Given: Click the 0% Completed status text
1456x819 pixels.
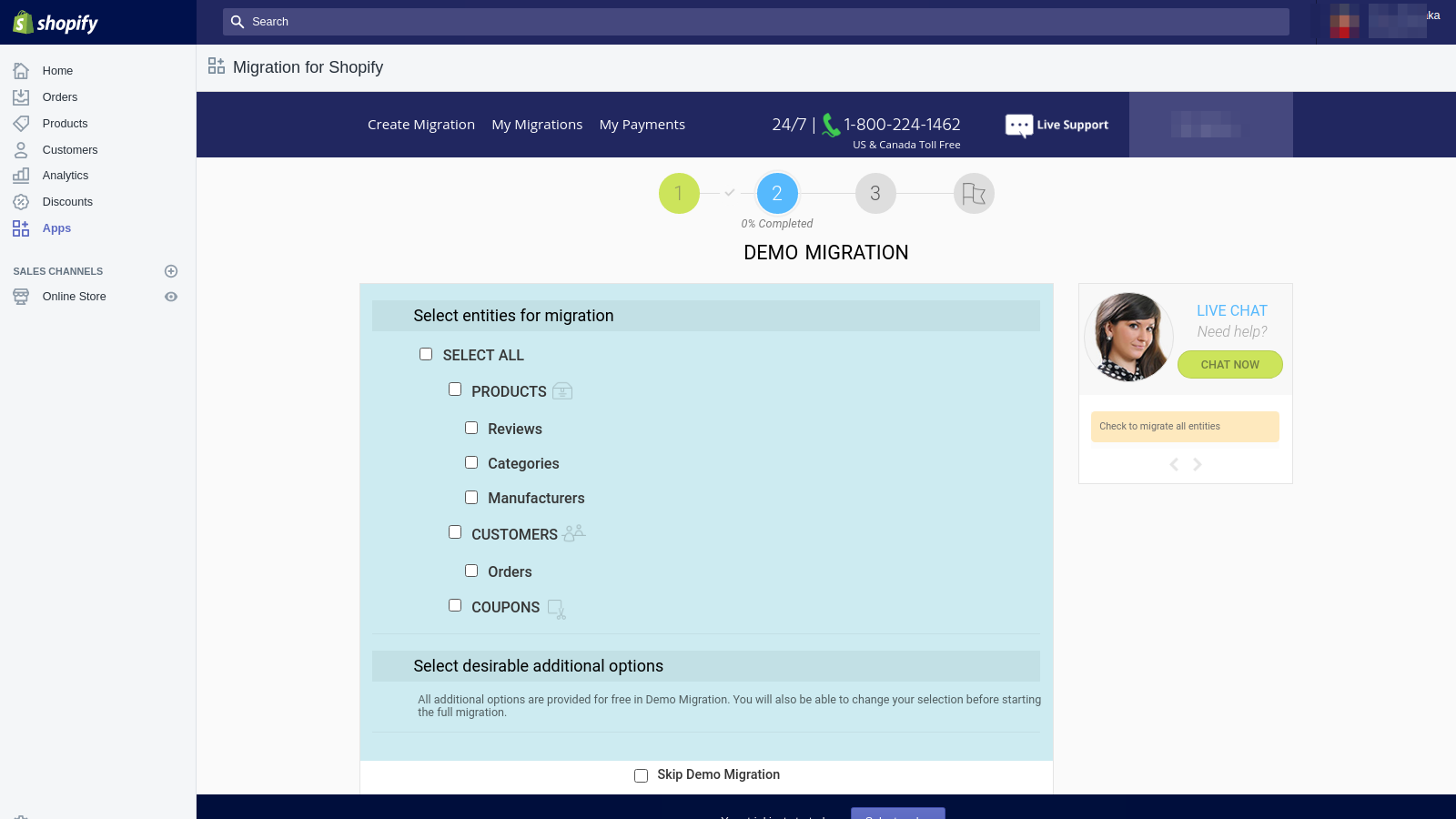Looking at the screenshot, I should pyautogui.click(x=777, y=224).
